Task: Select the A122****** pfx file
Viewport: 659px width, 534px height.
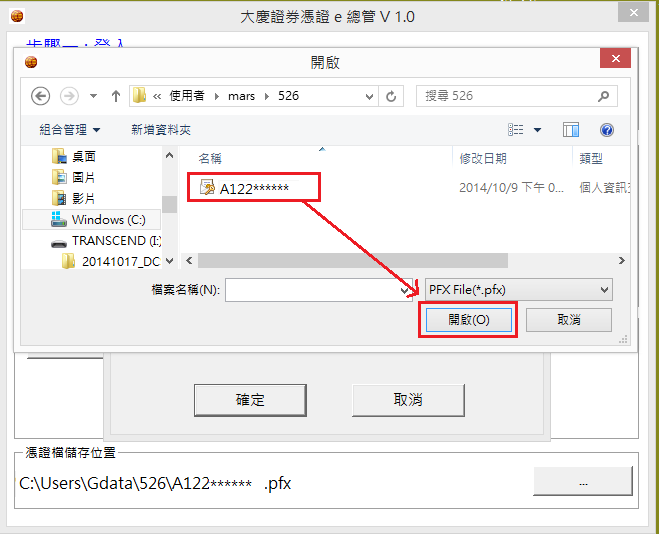Action: coord(253,187)
